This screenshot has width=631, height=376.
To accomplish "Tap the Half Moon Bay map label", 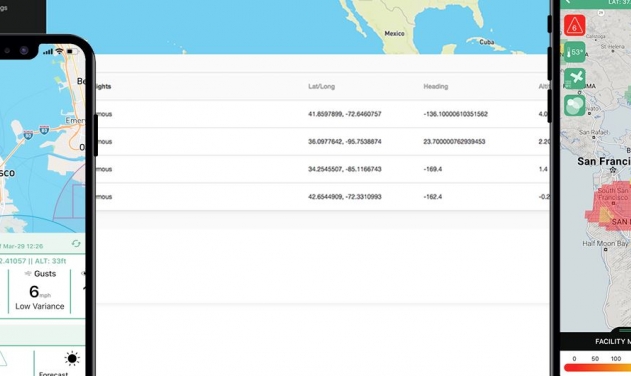I will [605, 244].
